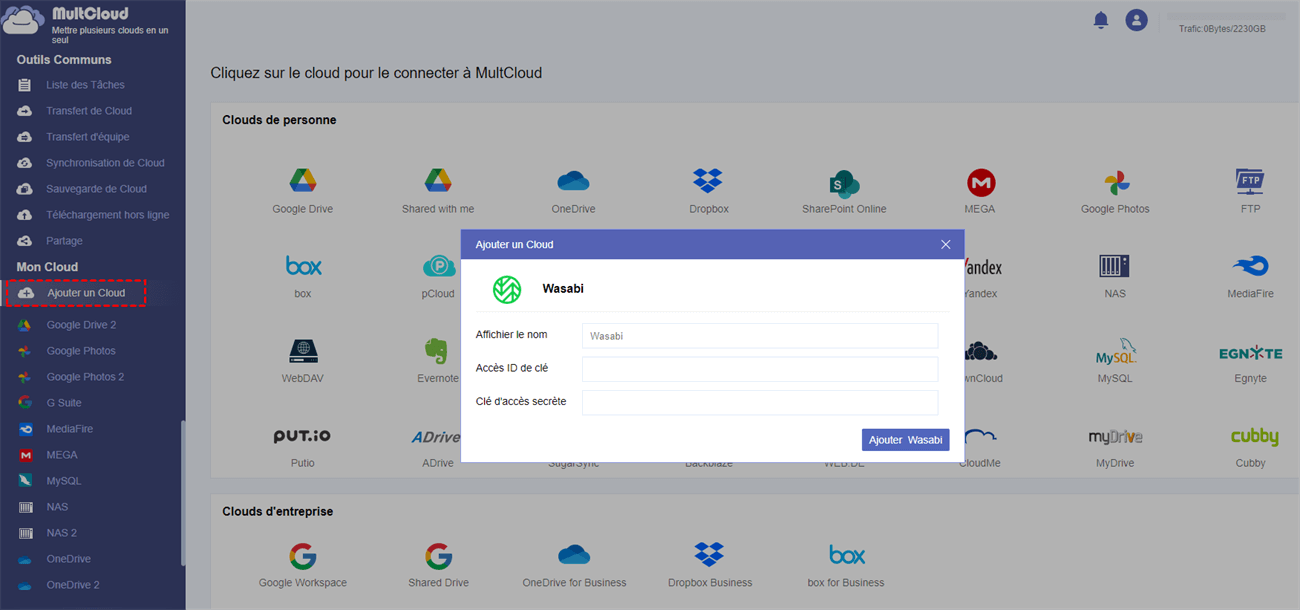This screenshot has height=610, width=1300.
Task: Choose the OneDrive cloud icon
Action: click(x=573, y=181)
